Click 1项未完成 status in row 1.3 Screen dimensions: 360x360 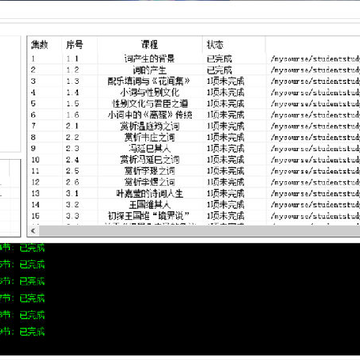click(226, 81)
